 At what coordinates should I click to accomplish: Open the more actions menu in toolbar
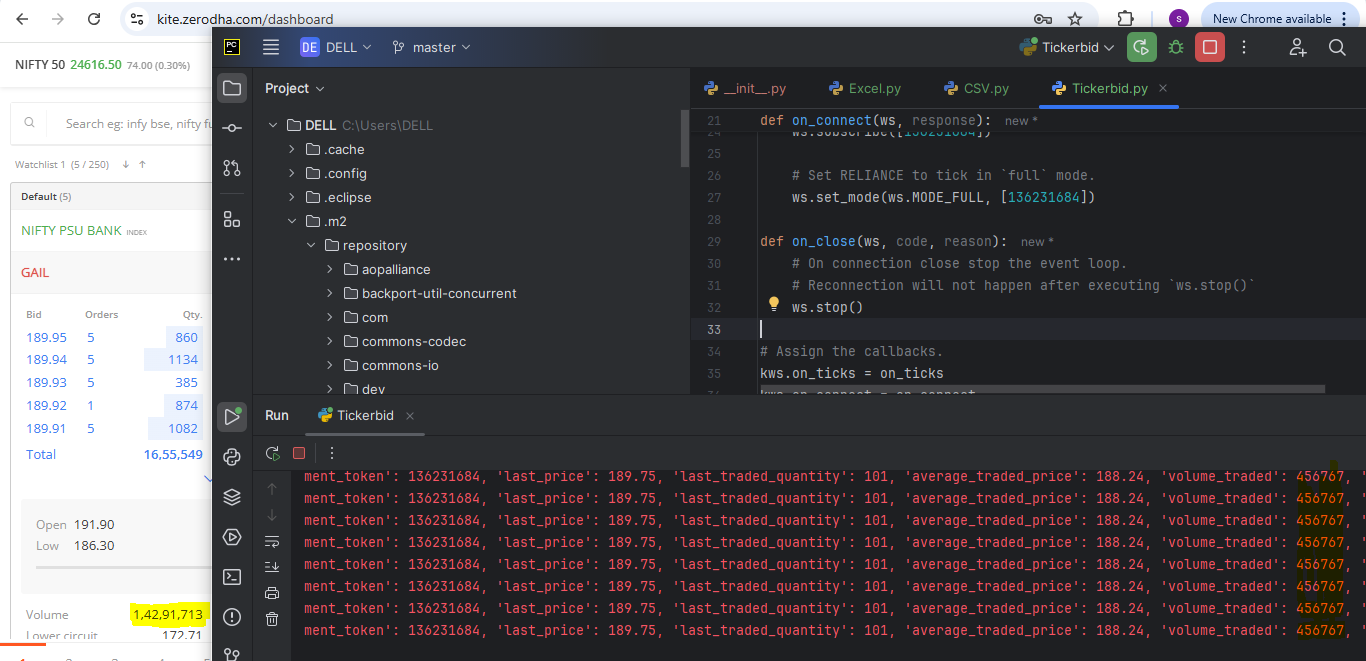[x=1244, y=47]
